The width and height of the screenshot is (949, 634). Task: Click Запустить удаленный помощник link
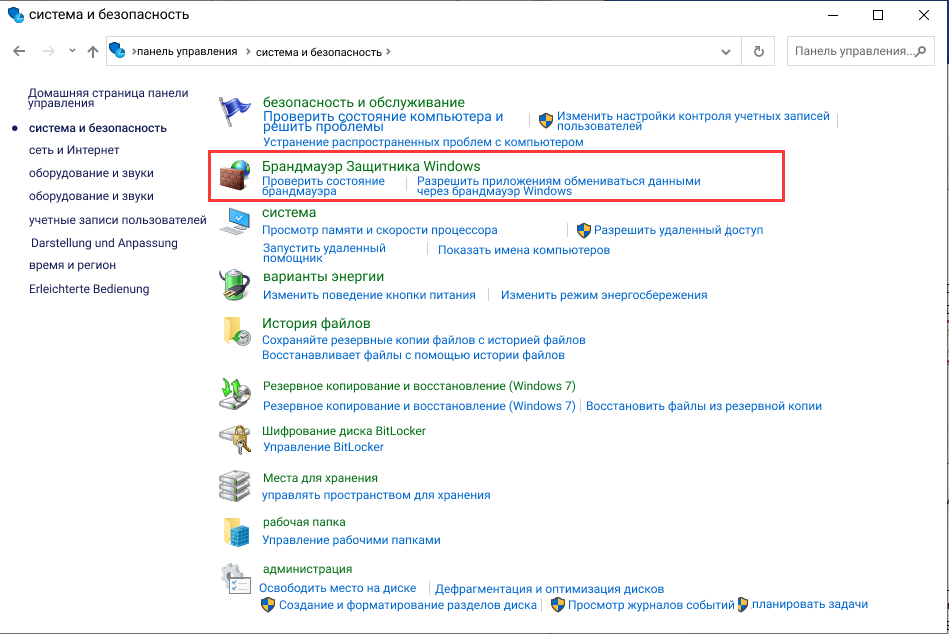click(324, 253)
